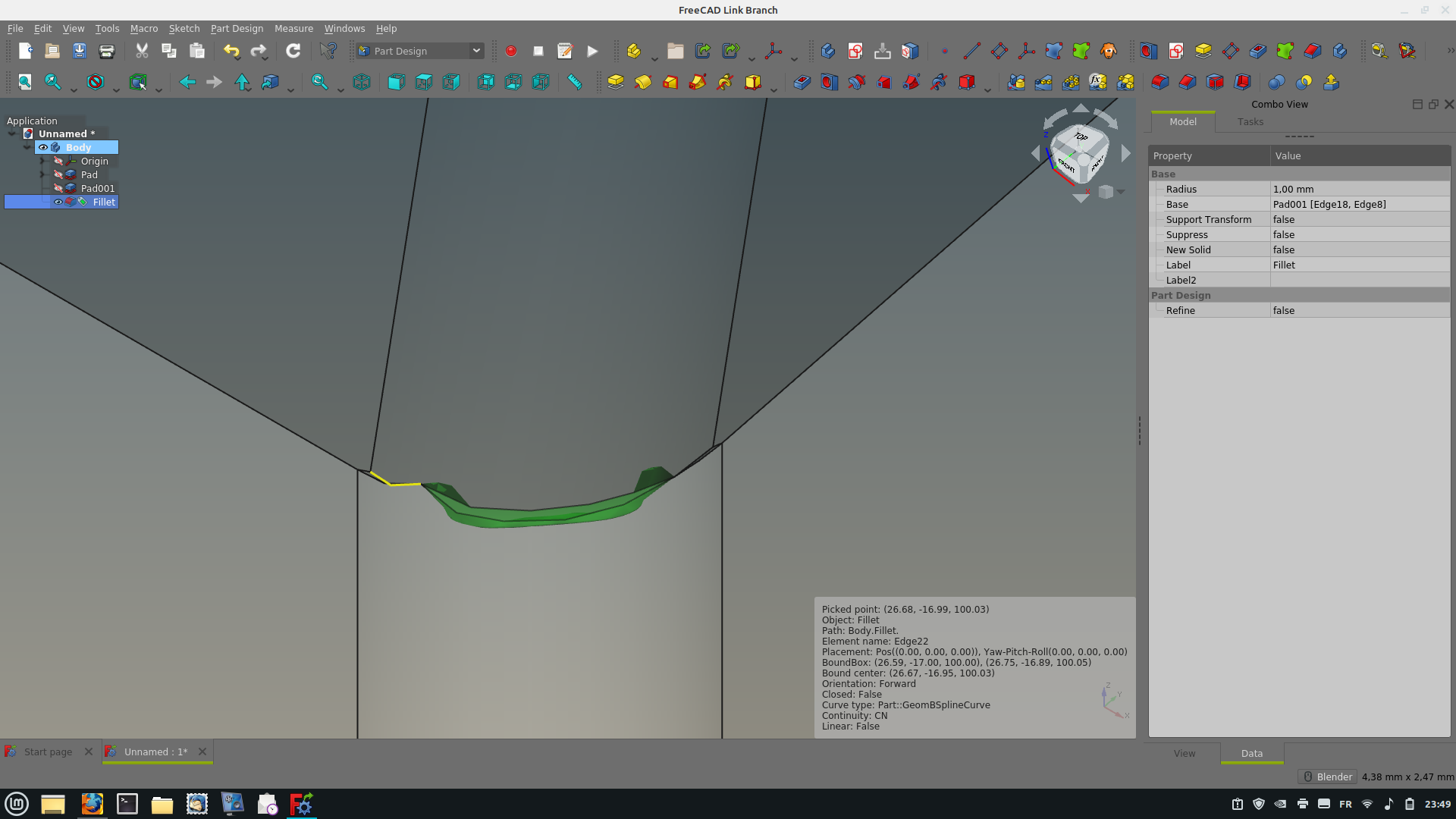Open the Hole tool

tap(829, 82)
